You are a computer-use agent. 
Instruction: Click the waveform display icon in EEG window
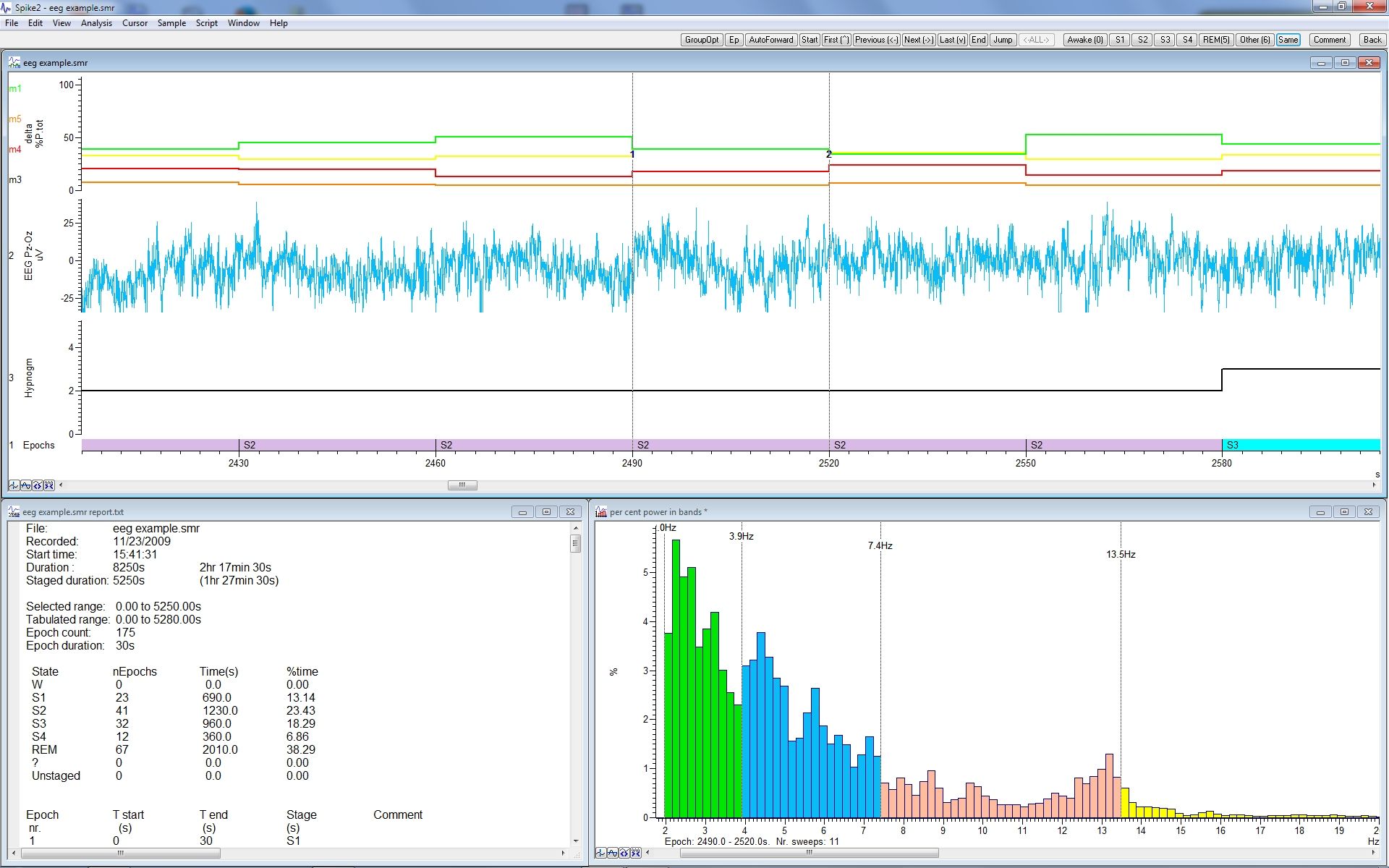pyautogui.click(x=25, y=485)
